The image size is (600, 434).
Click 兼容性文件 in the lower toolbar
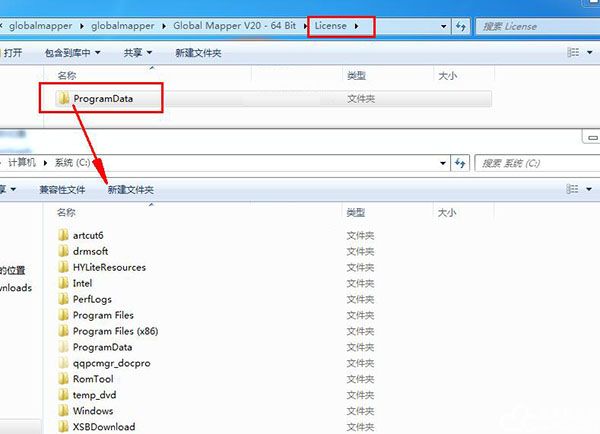pos(62,189)
